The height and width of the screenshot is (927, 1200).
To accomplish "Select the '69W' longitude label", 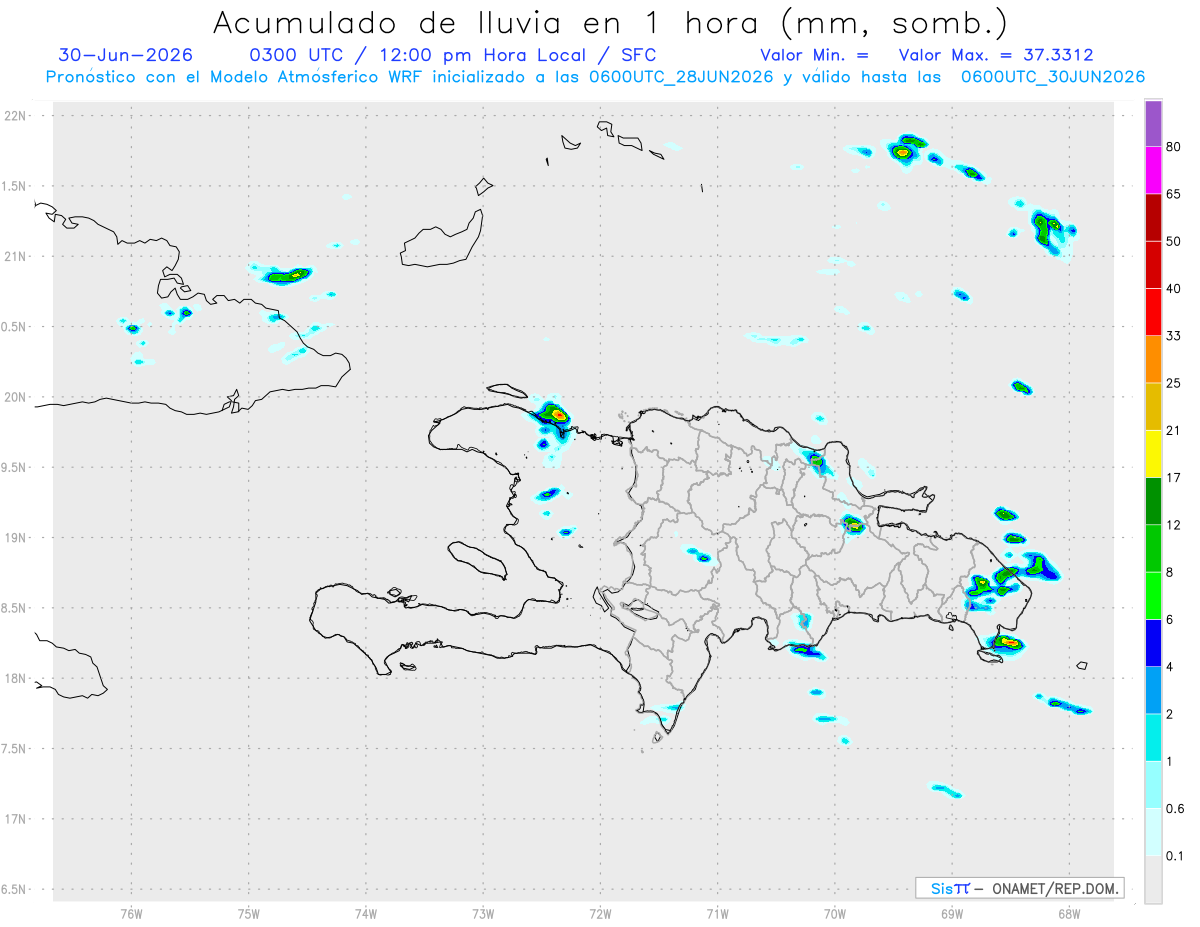I will click(x=952, y=913).
